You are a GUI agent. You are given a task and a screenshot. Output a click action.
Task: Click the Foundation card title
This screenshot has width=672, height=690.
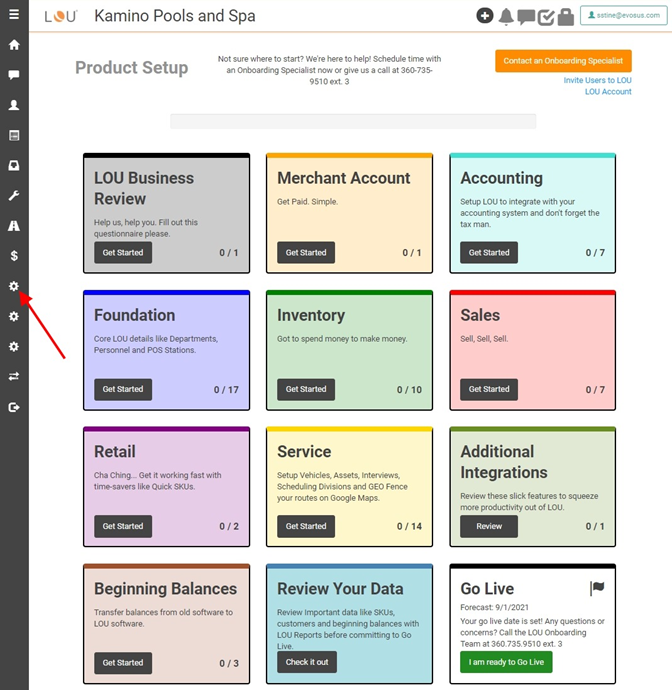tap(135, 315)
